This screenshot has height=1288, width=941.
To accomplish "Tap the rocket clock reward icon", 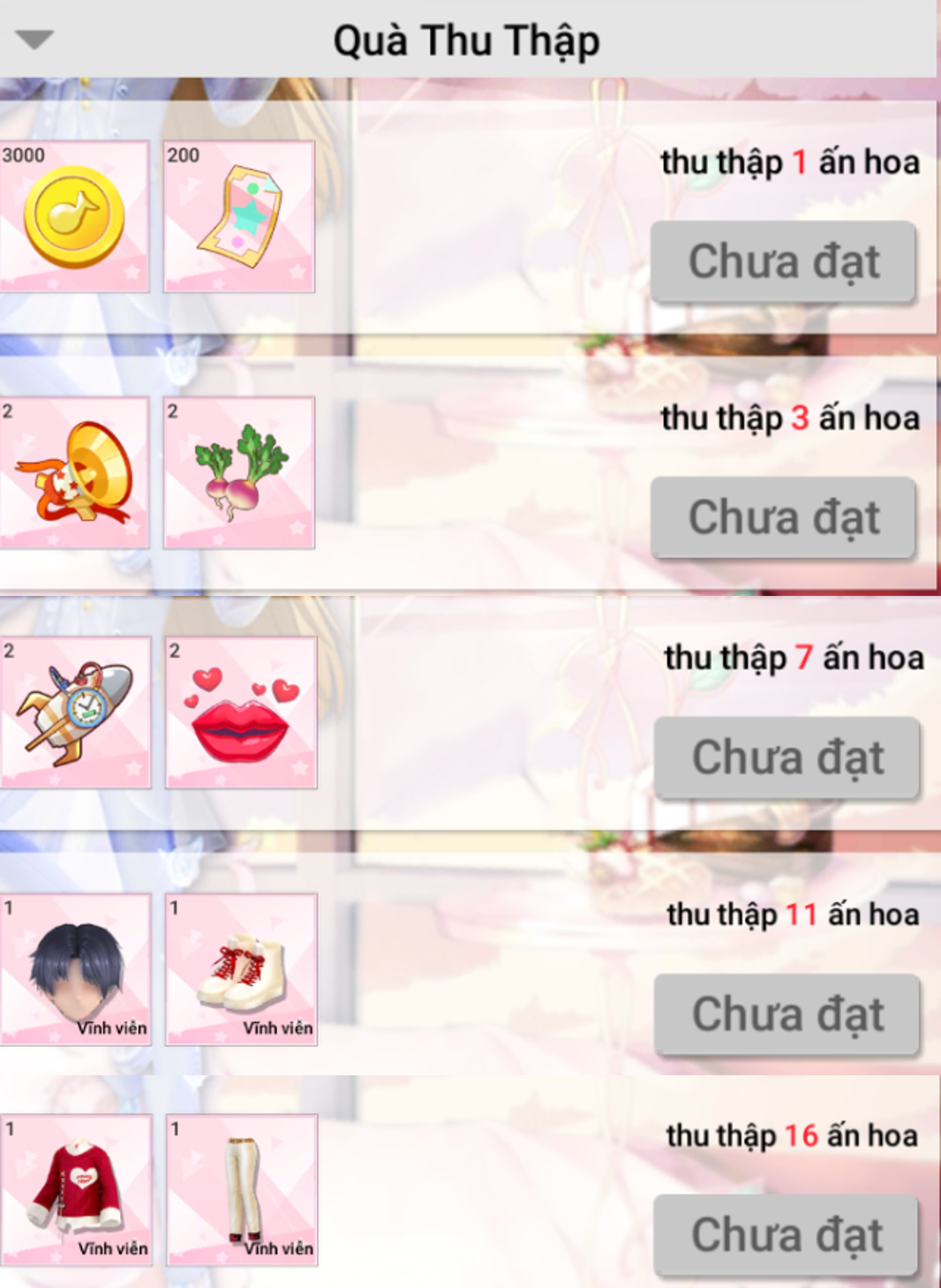I will (76, 712).
